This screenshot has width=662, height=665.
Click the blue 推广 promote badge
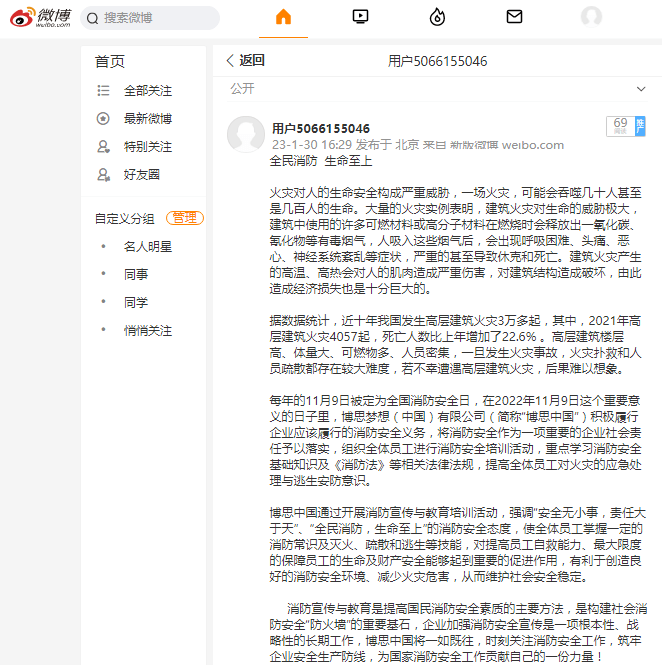tap(640, 126)
